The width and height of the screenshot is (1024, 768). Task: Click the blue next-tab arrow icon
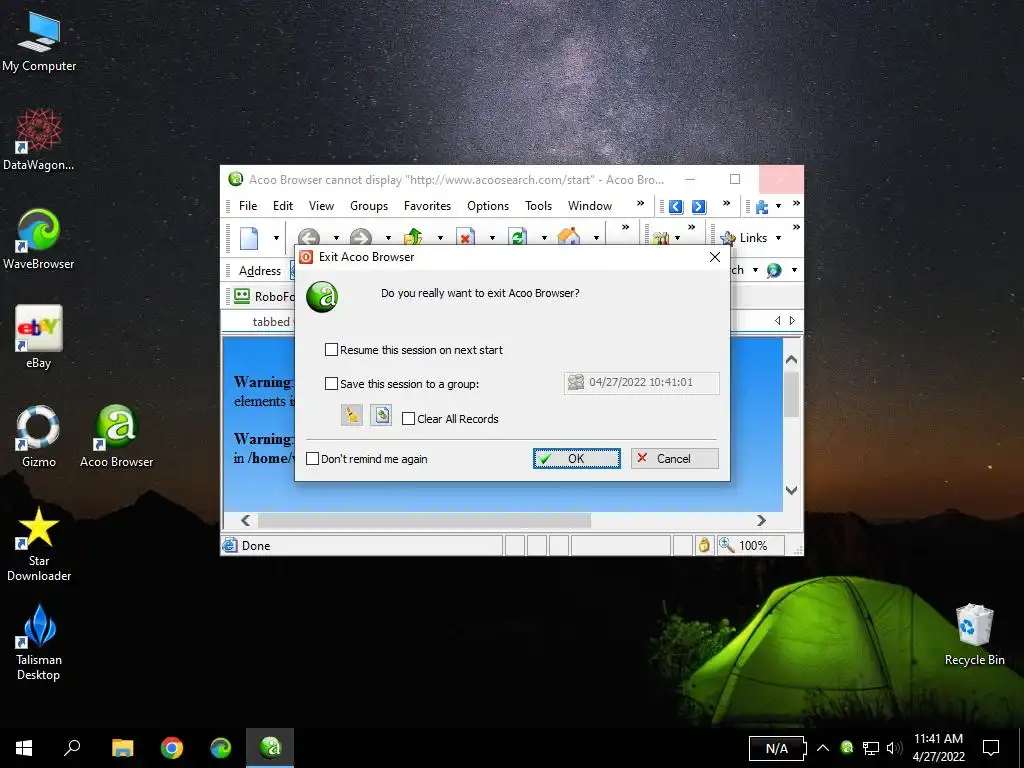click(x=699, y=206)
